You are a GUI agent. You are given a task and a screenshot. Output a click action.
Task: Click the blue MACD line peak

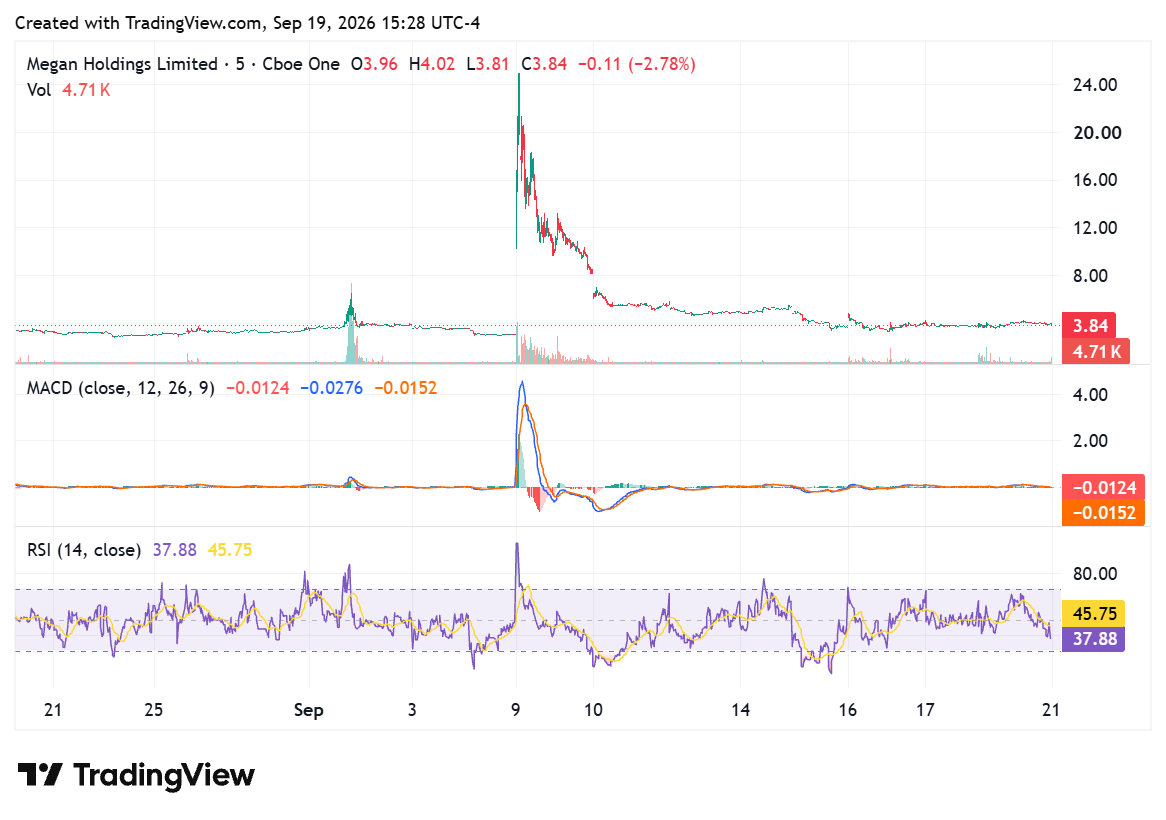(522, 383)
